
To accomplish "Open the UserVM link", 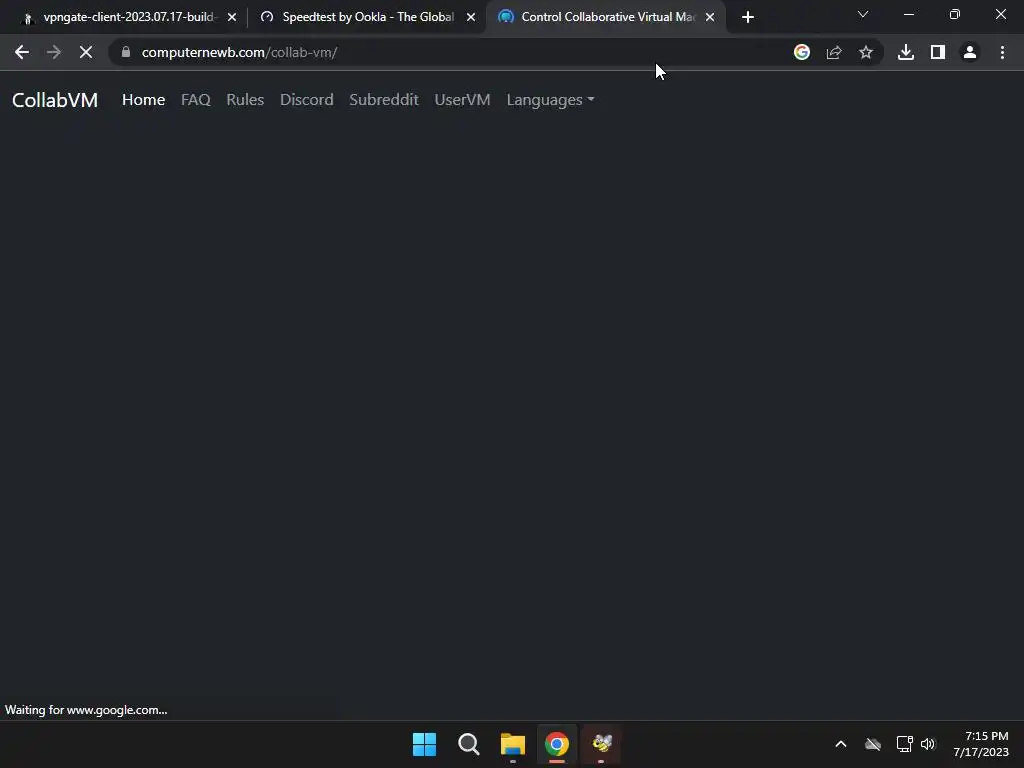I will click(462, 100).
